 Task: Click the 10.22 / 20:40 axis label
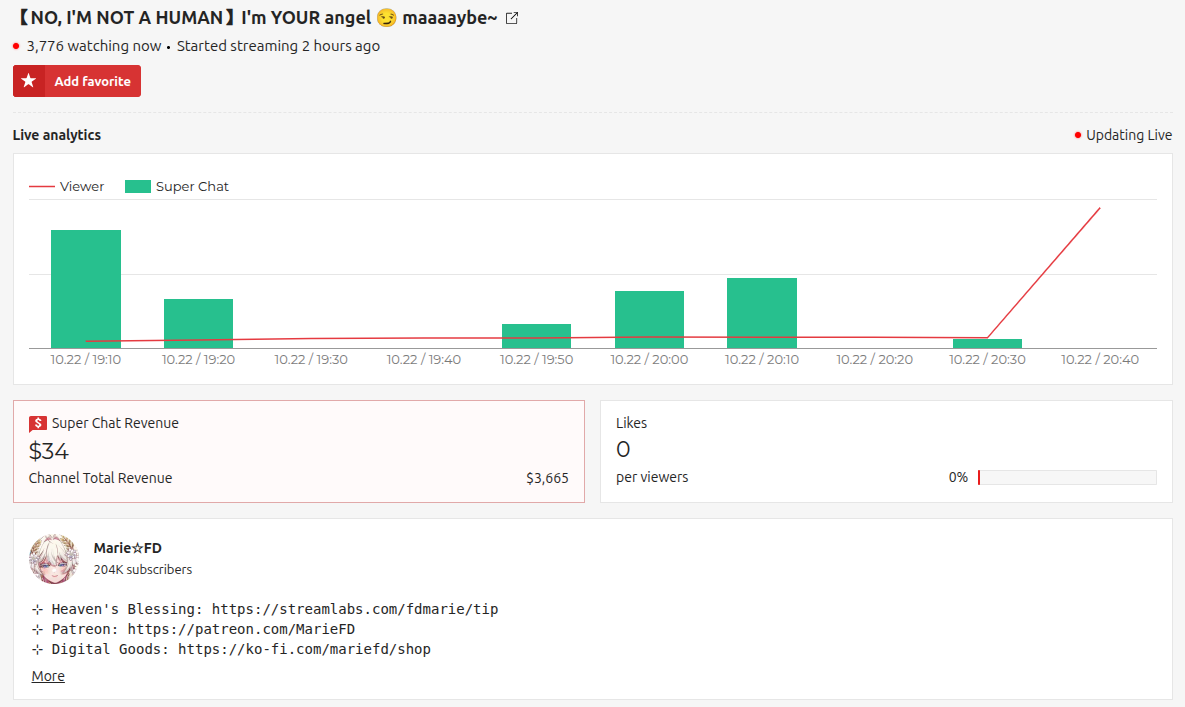(x=1100, y=360)
